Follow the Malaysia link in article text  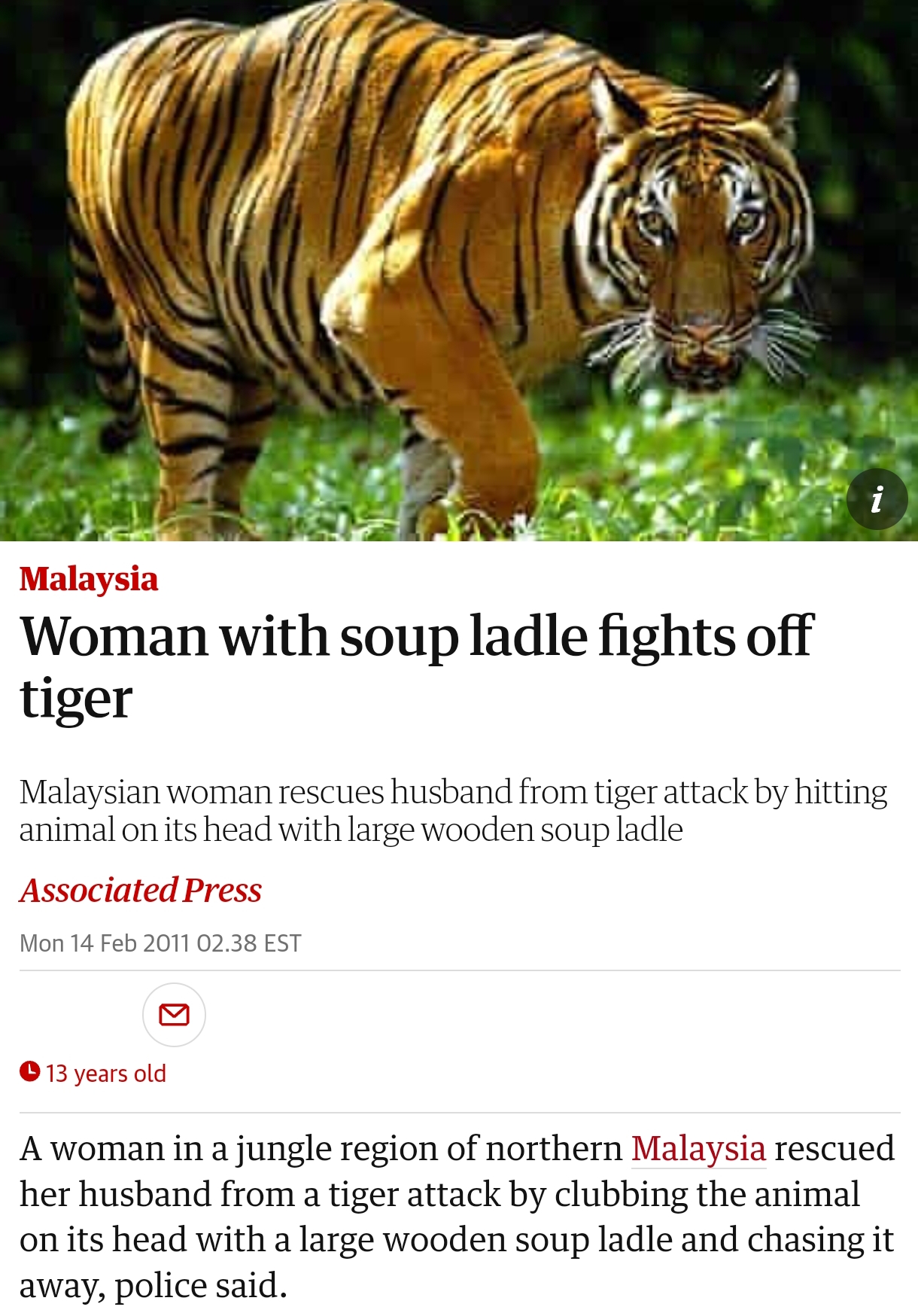[x=698, y=1148]
